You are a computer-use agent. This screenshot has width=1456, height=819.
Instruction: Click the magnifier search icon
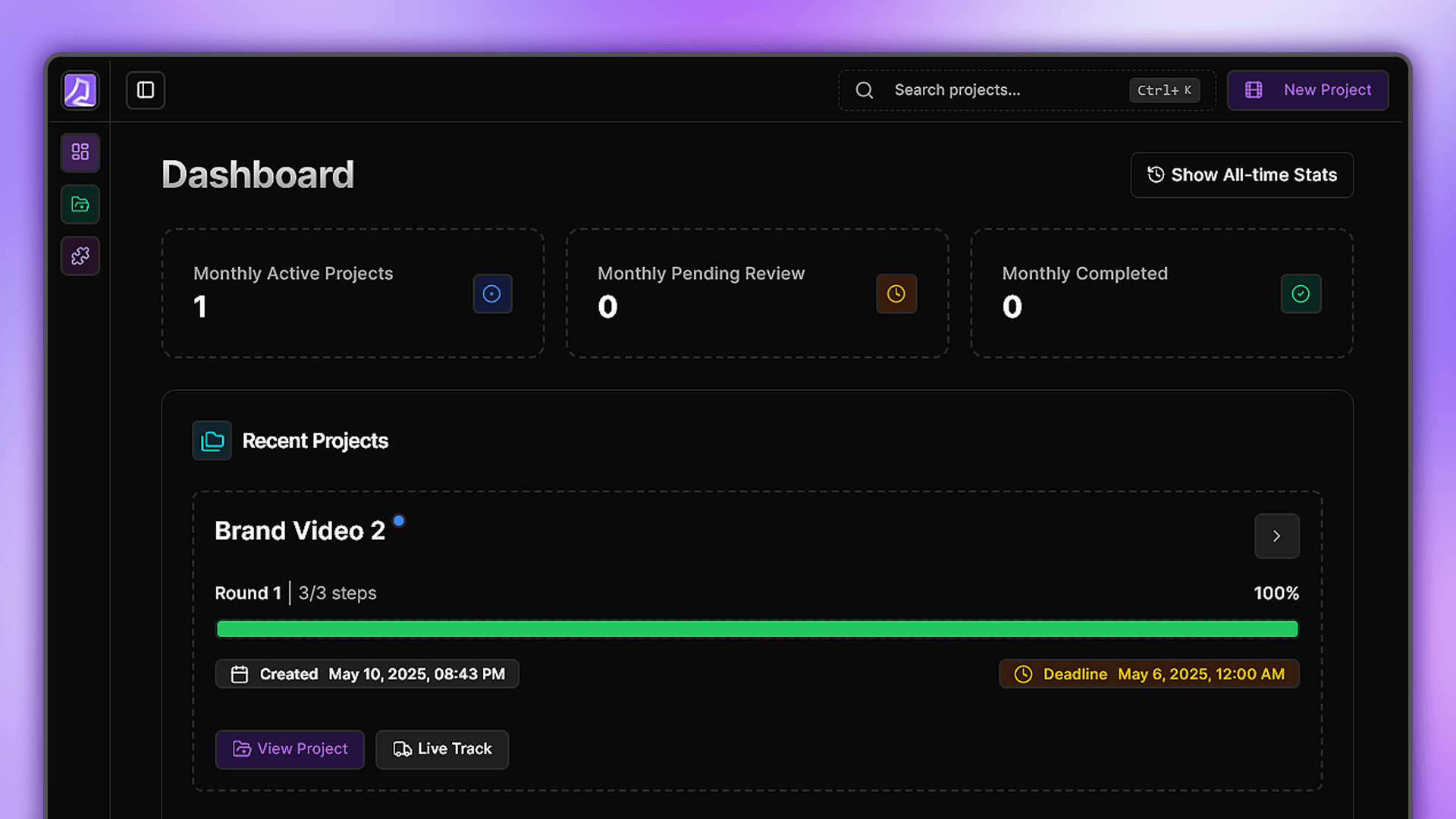[864, 90]
